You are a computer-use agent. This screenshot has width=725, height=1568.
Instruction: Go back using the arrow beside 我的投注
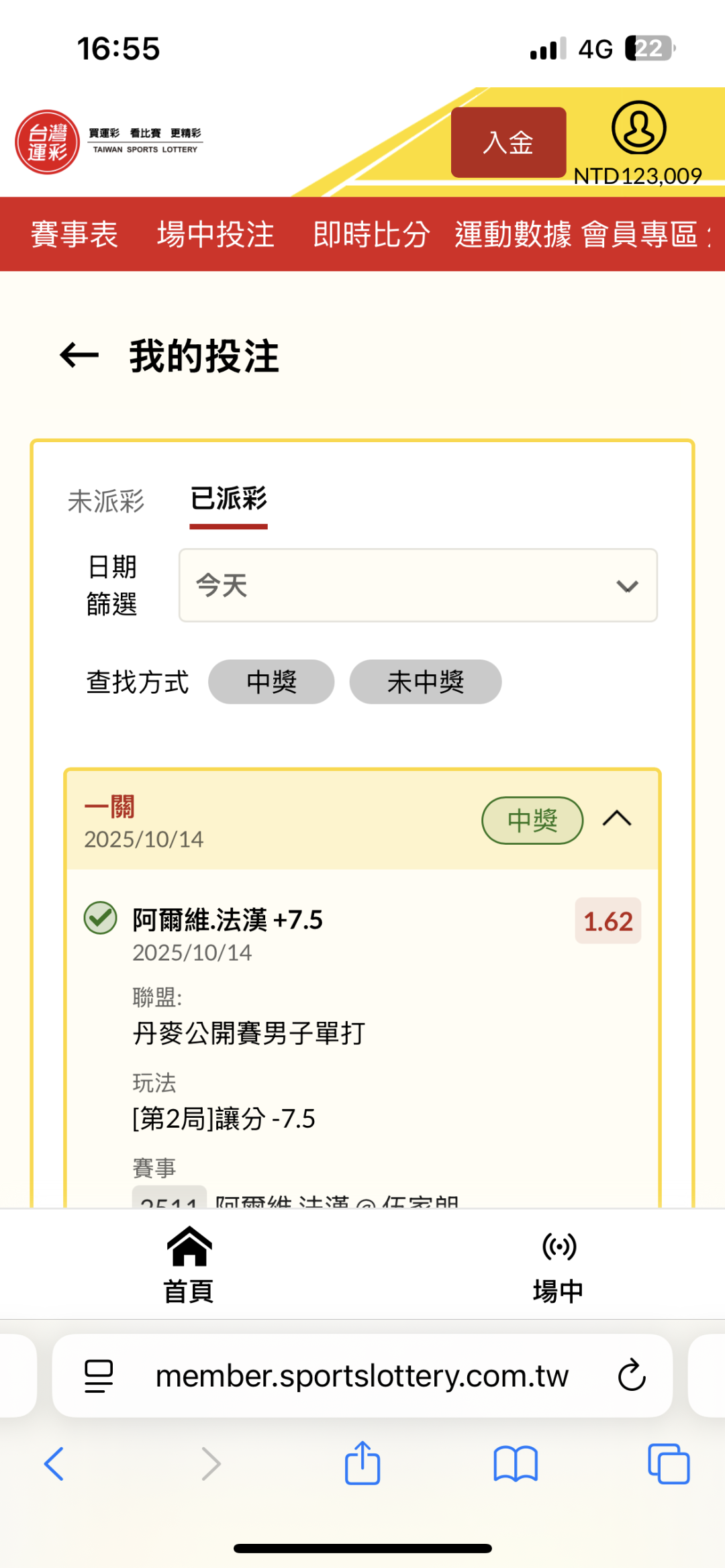click(79, 355)
